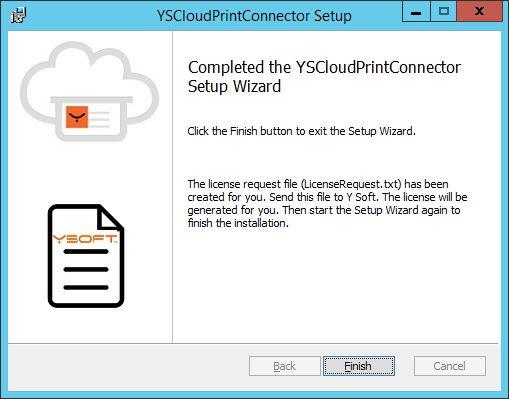
Task: Click the orange Y Soft logo square
Action: click(x=77, y=117)
